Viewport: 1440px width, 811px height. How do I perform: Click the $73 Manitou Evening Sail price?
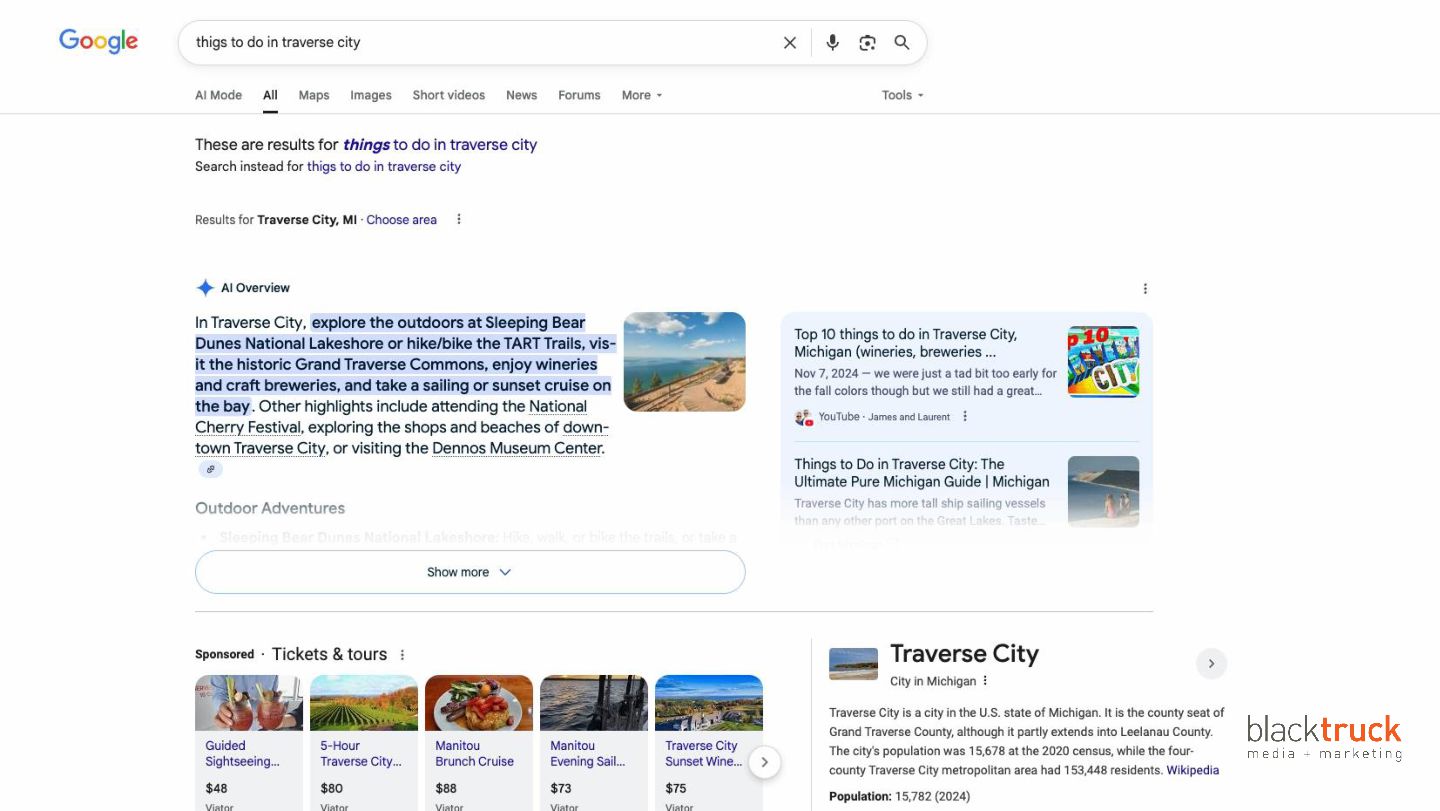pos(562,788)
